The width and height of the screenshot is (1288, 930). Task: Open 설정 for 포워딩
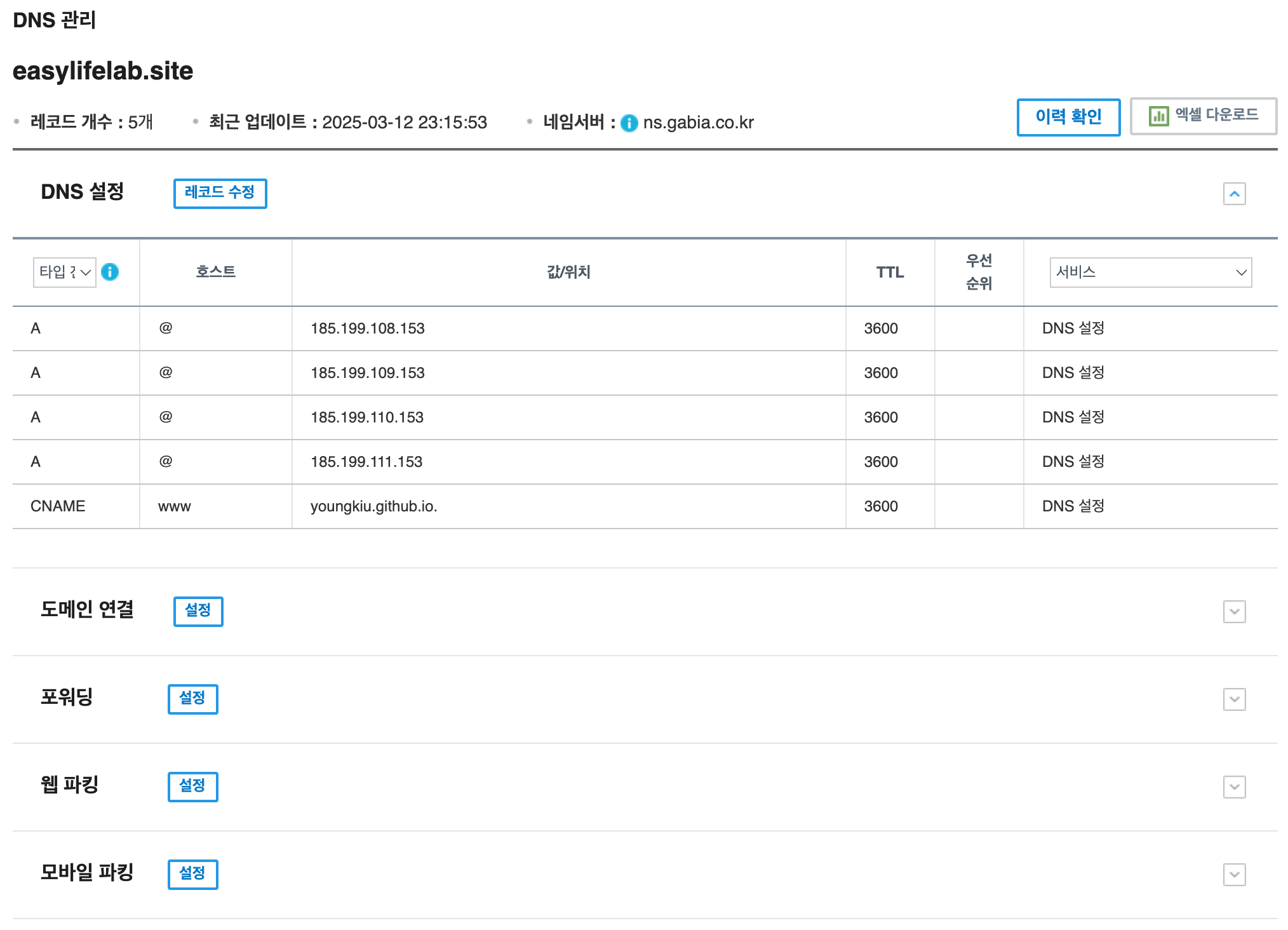click(x=192, y=699)
